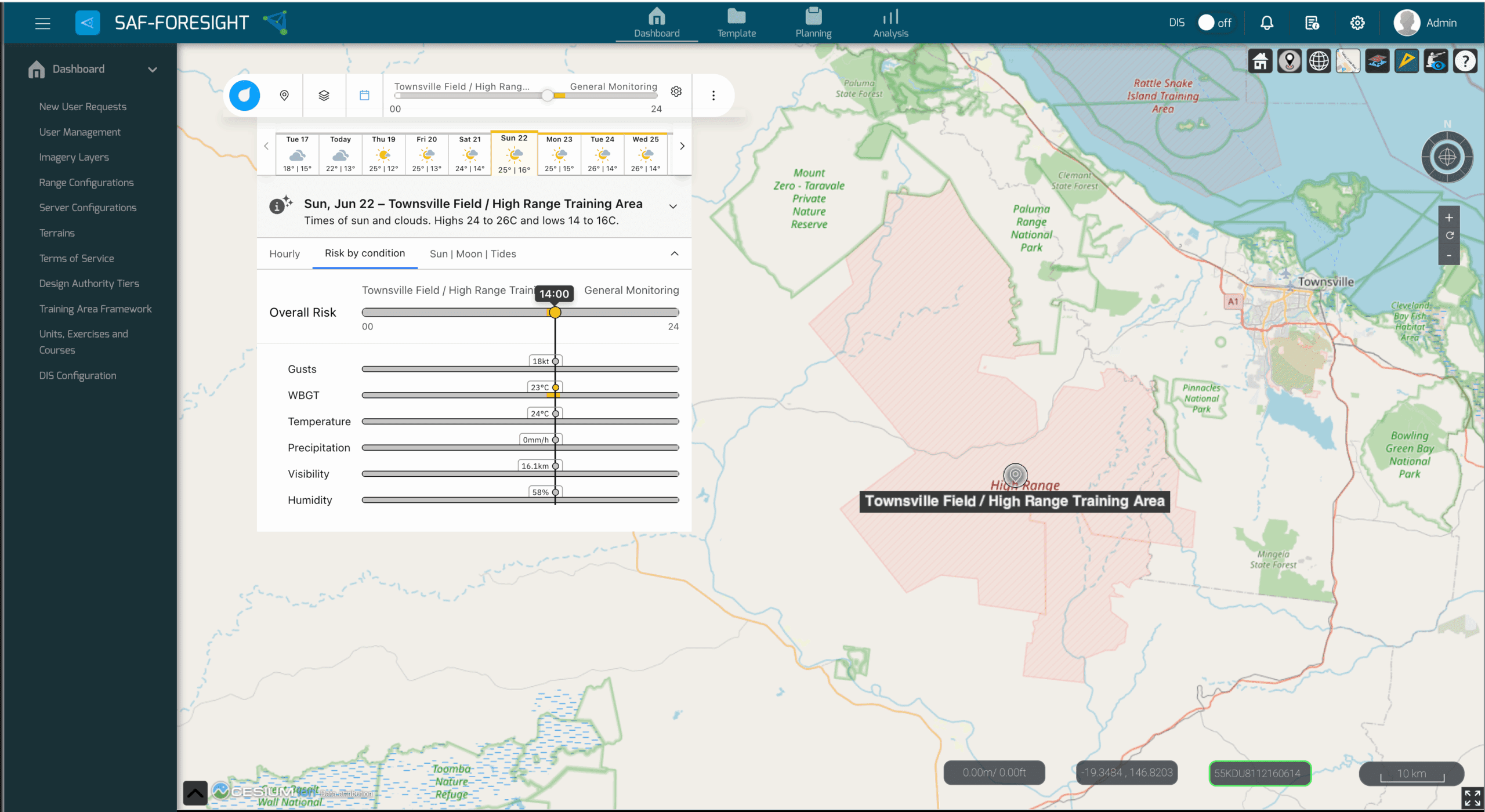Reset the map view rotation button
The image size is (1485, 812).
tap(1449, 235)
